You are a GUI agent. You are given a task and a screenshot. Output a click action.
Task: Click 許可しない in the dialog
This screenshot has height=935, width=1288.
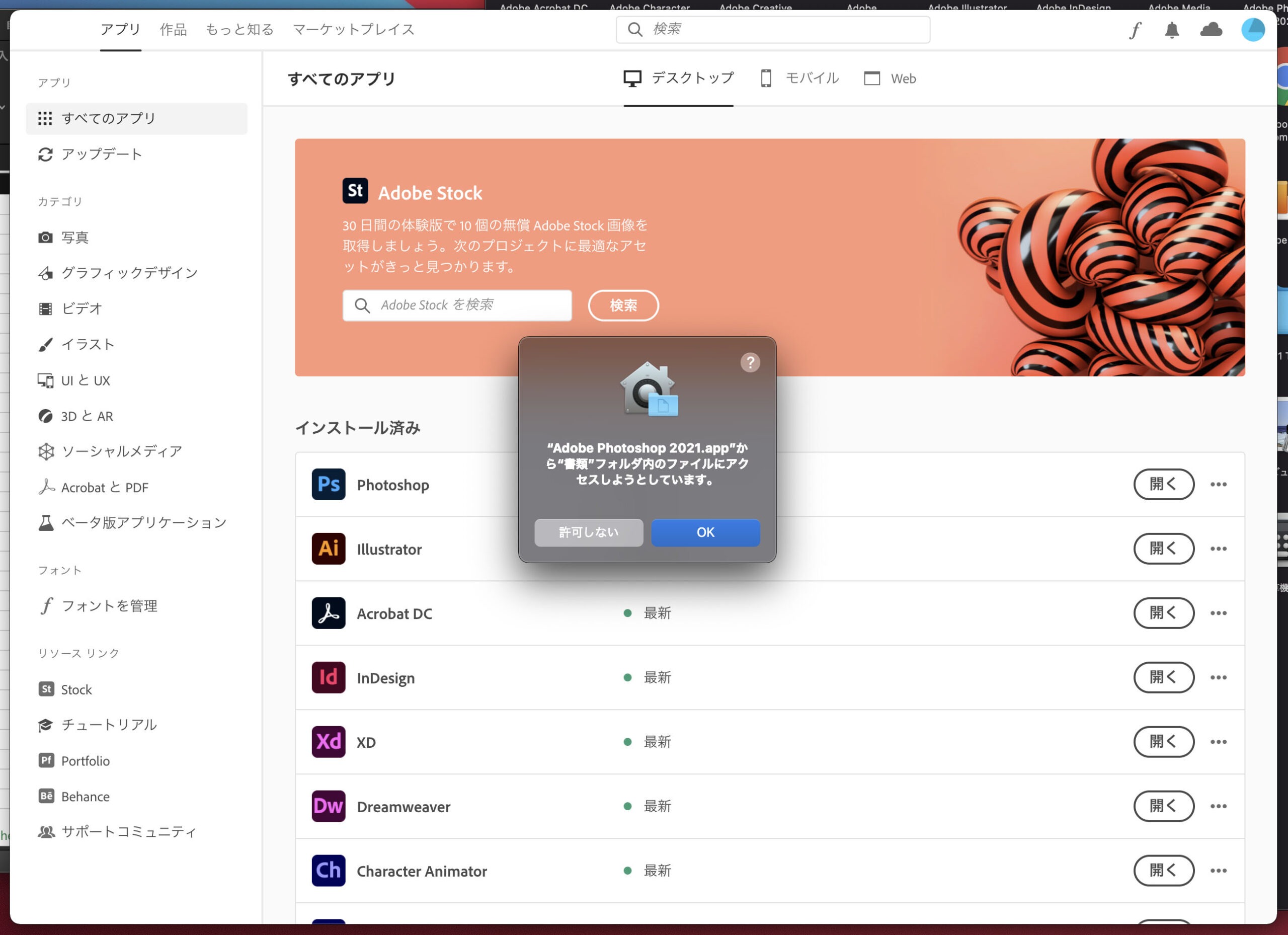588,532
